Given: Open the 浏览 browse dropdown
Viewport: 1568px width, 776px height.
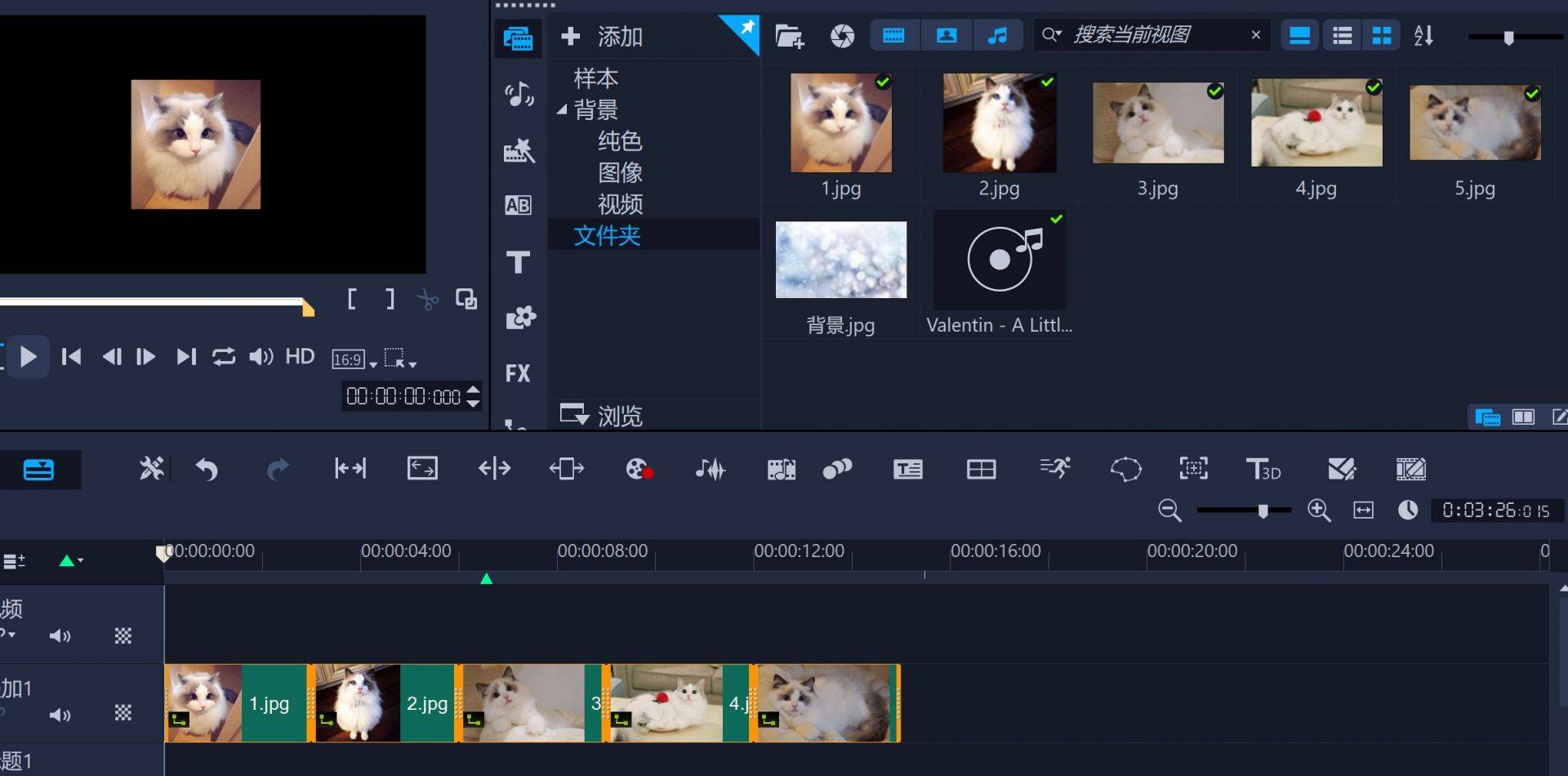Looking at the screenshot, I should click(601, 415).
